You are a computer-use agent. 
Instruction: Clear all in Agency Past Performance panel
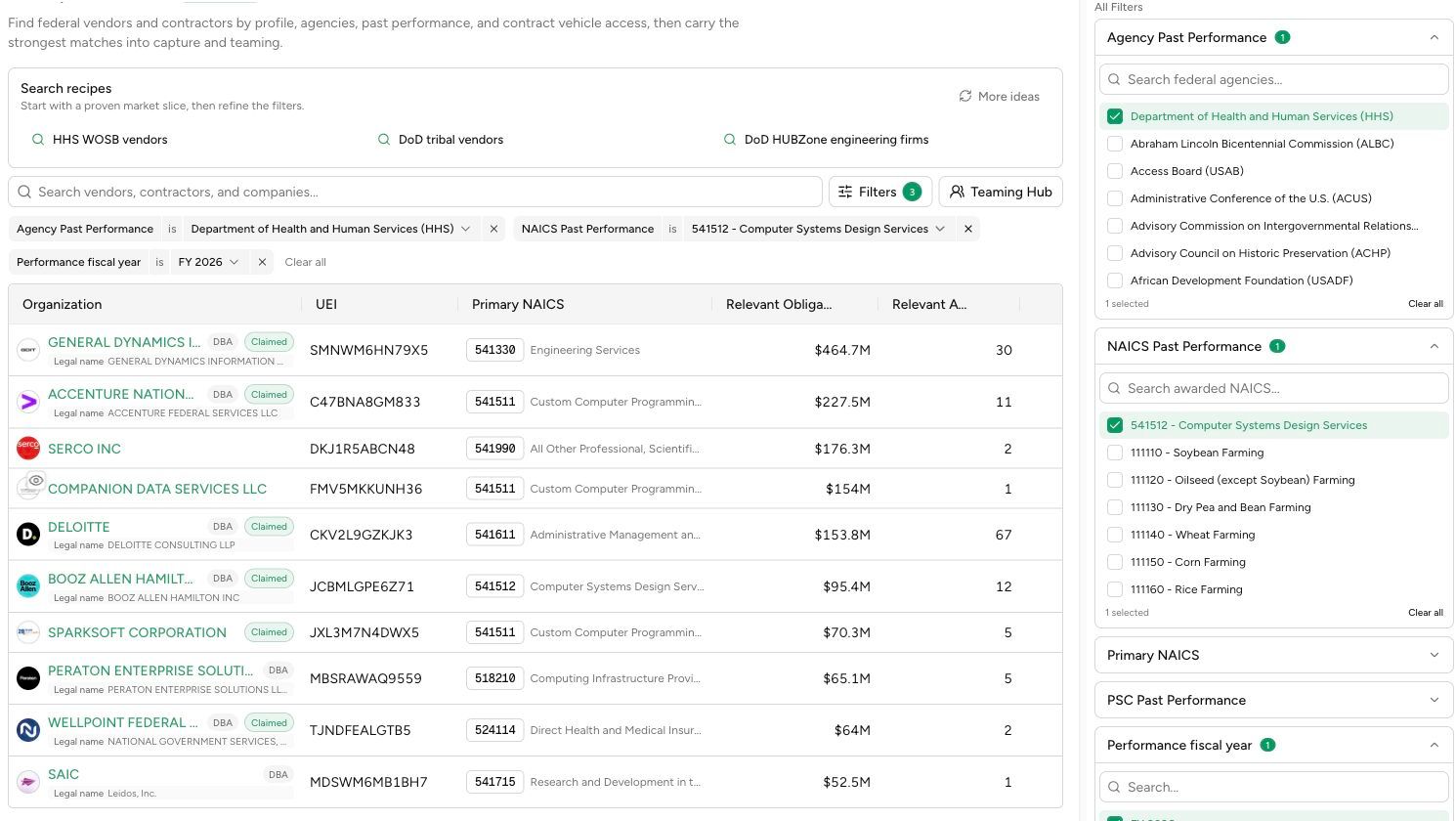pos(1425,304)
